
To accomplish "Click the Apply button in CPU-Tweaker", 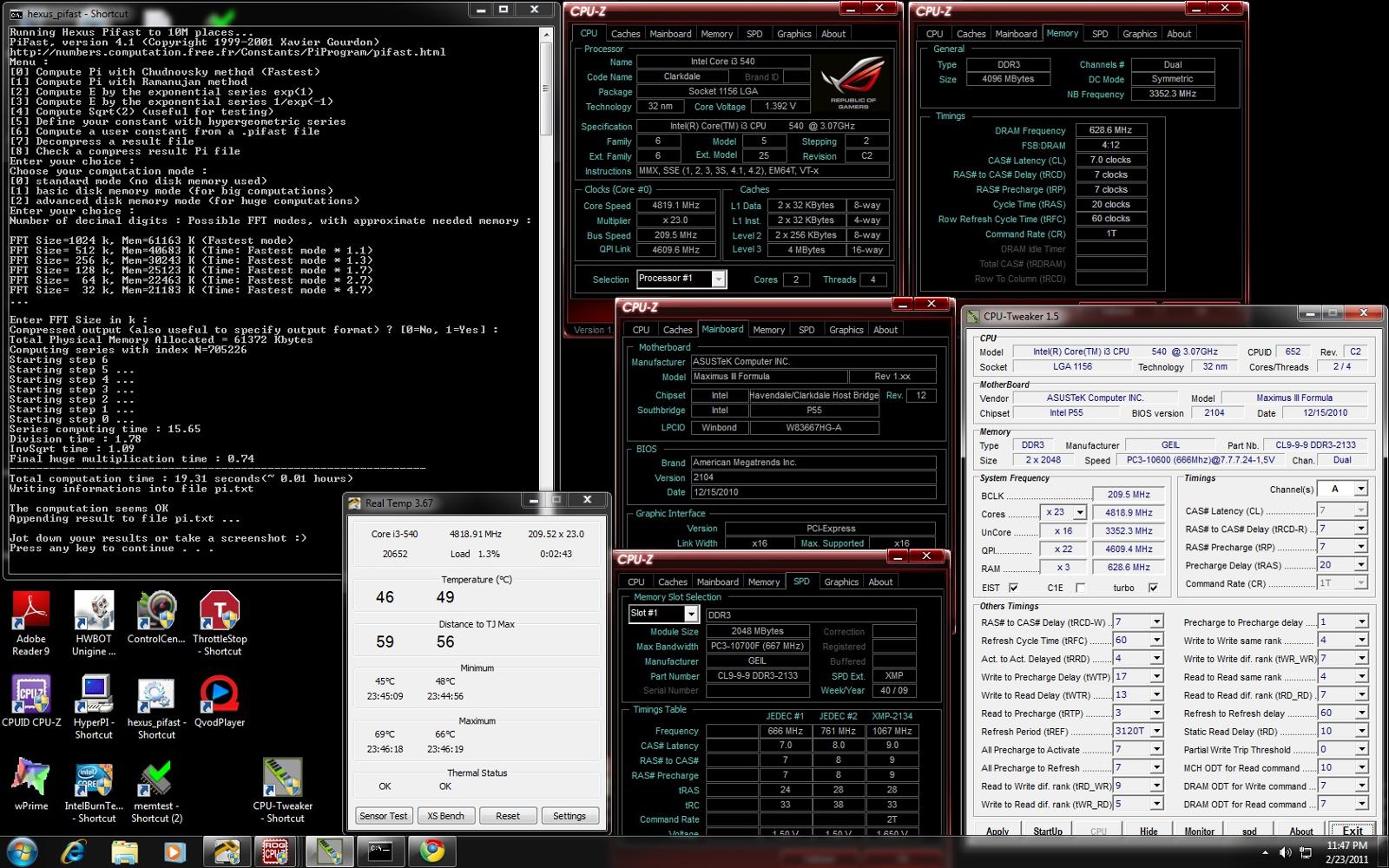I will click(x=997, y=832).
